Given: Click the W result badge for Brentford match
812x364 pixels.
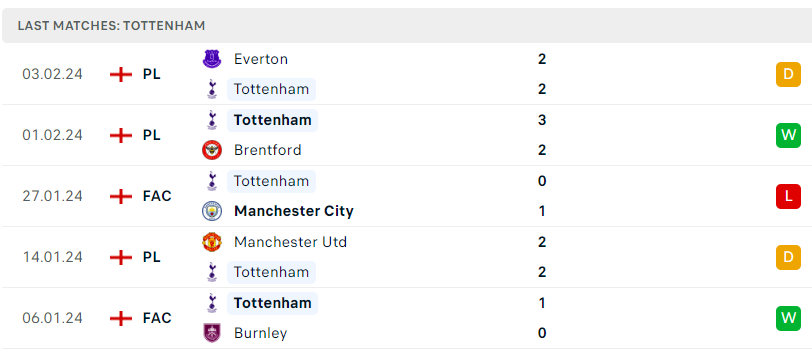Looking at the screenshot, I should click(x=788, y=136).
